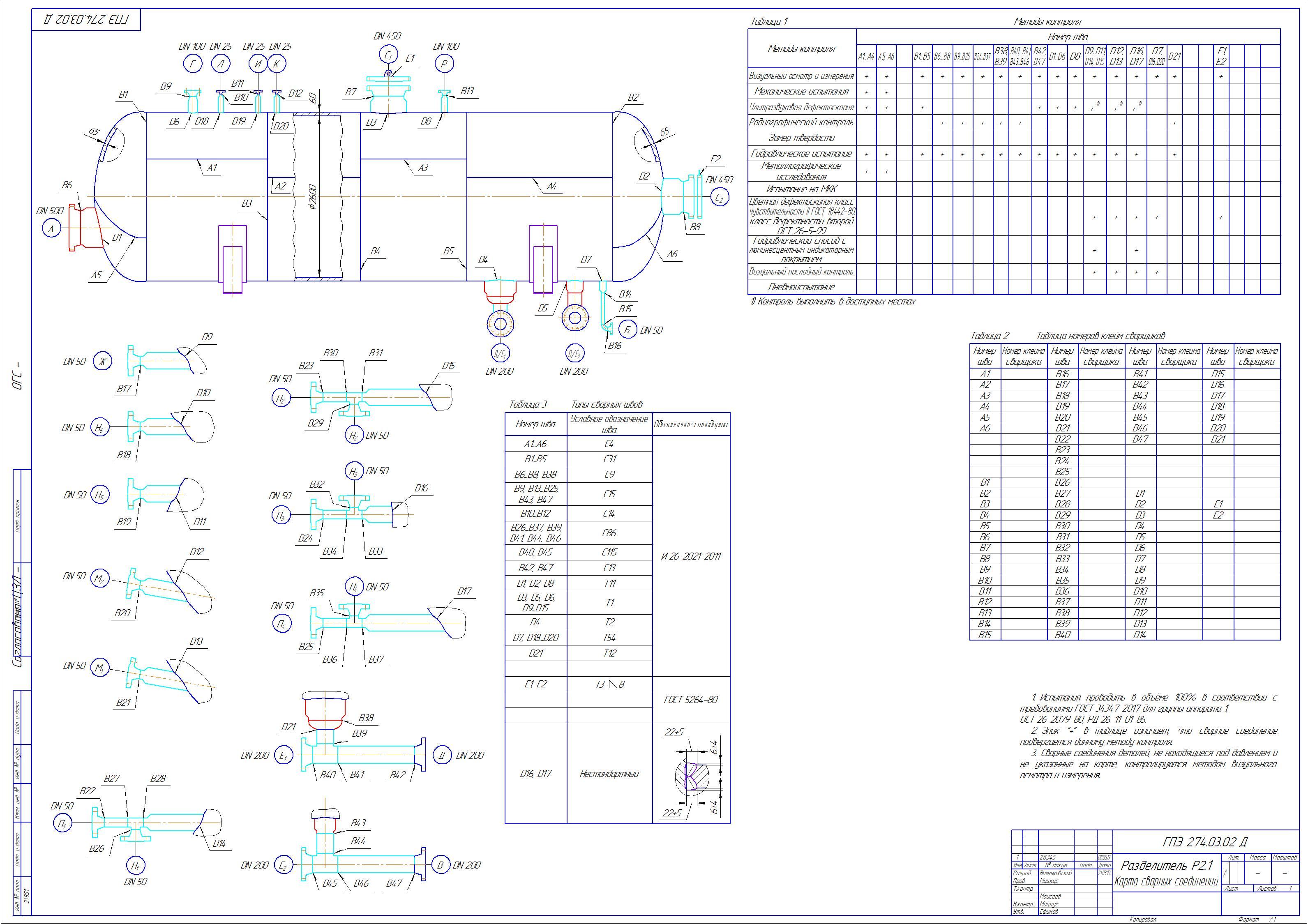Click the "Гидравлическое испытание" row label

point(801,154)
